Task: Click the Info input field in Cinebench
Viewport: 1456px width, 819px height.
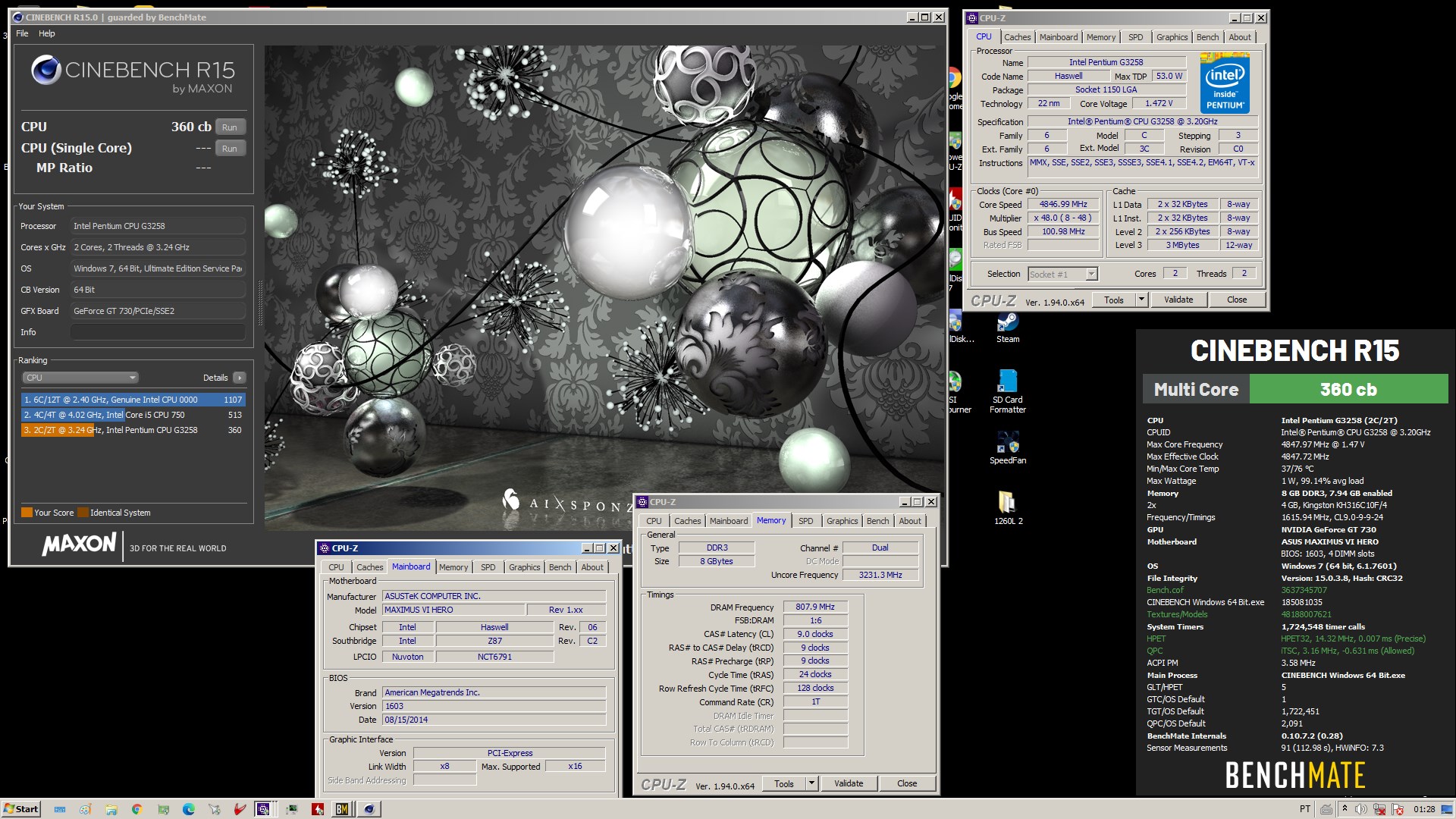Action: (158, 332)
